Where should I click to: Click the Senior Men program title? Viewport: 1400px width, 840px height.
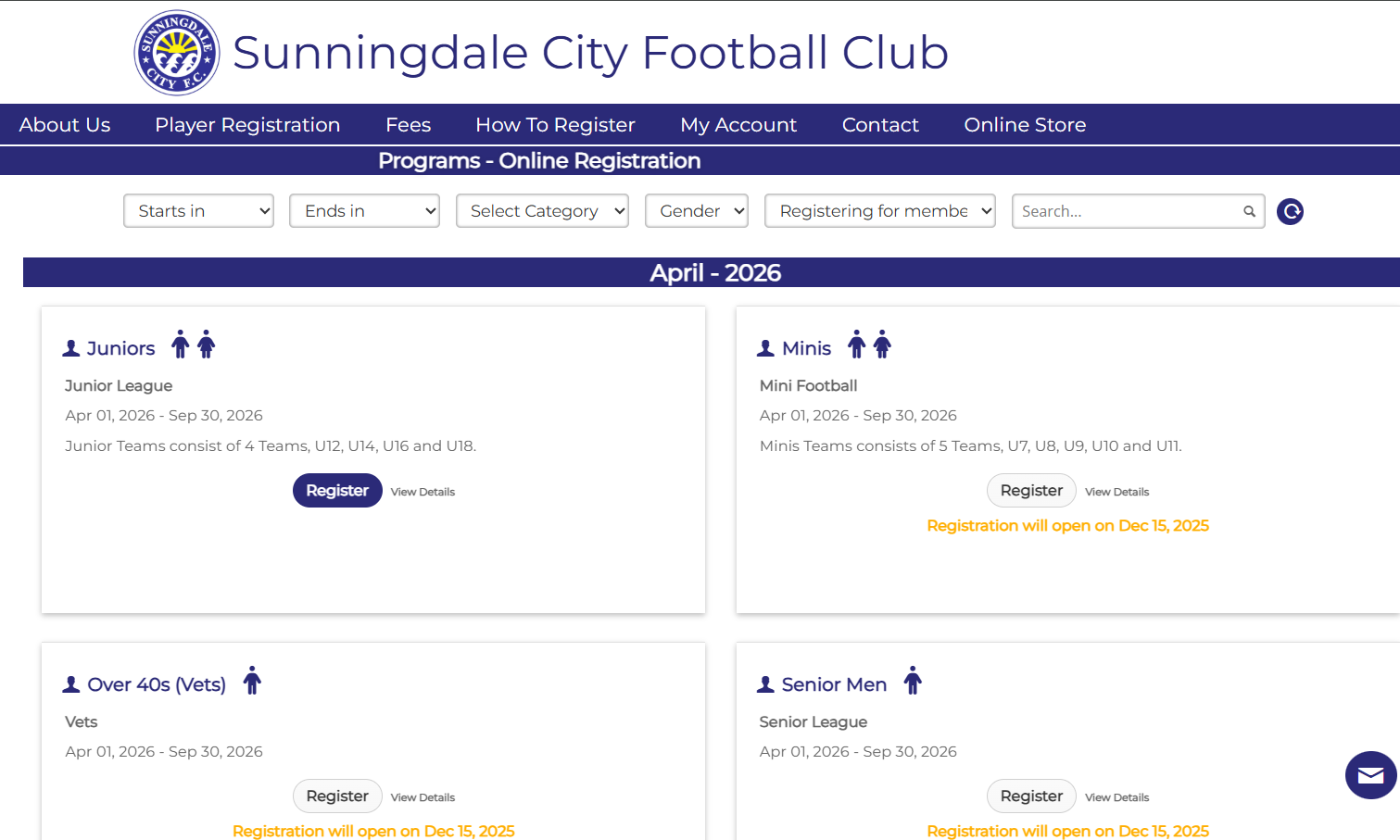(x=834, y=684)
